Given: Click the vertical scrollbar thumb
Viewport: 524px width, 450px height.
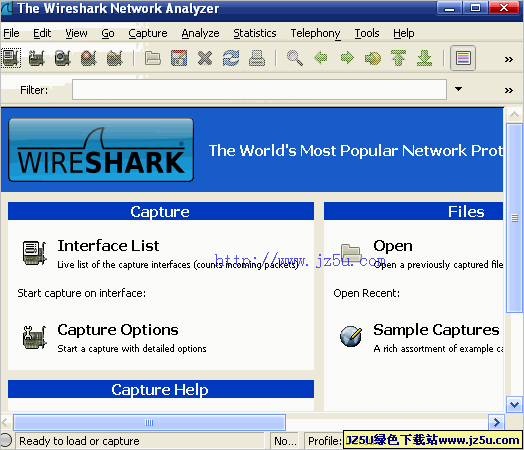Looking at the screenshot, I should pyautogui.click(x=514, y=218).
